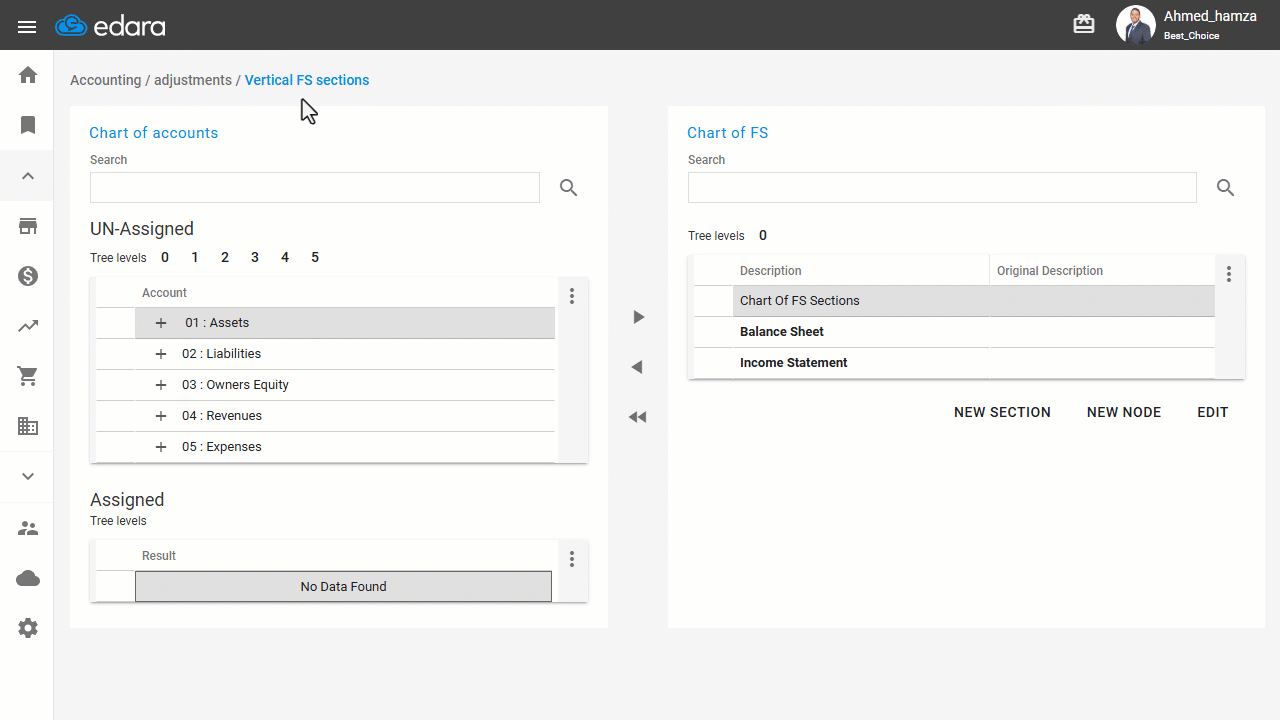
Task: Open the bookmark icon in sidebar
Action: (28, 125)
